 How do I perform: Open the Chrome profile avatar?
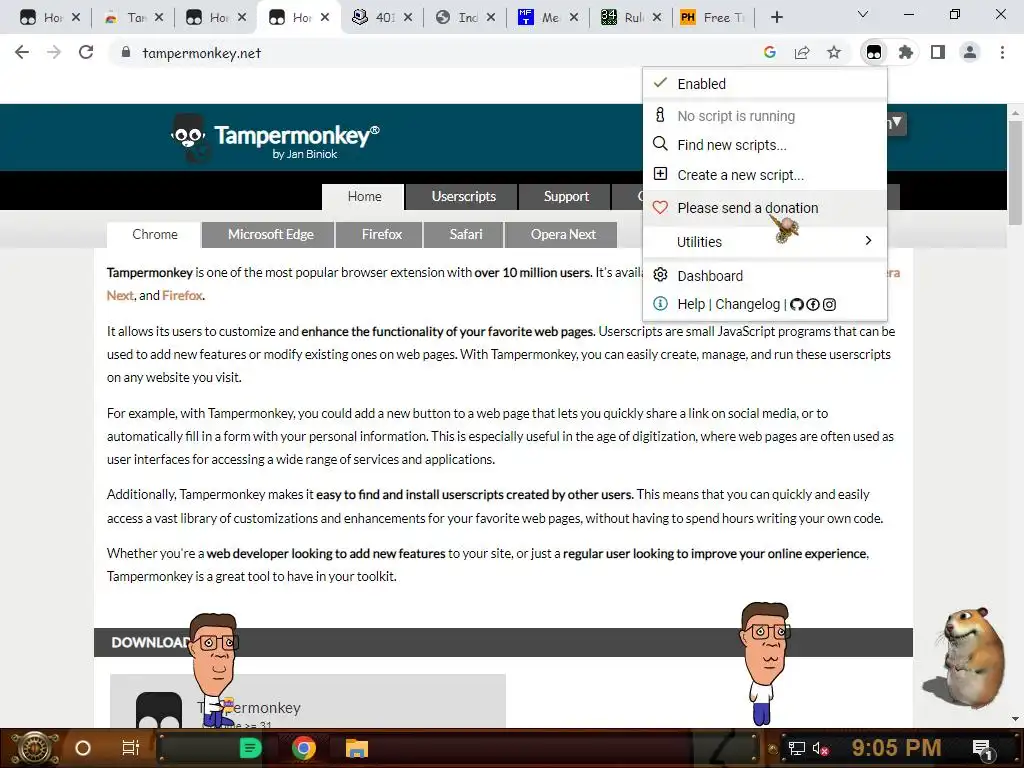click(970, 52)
